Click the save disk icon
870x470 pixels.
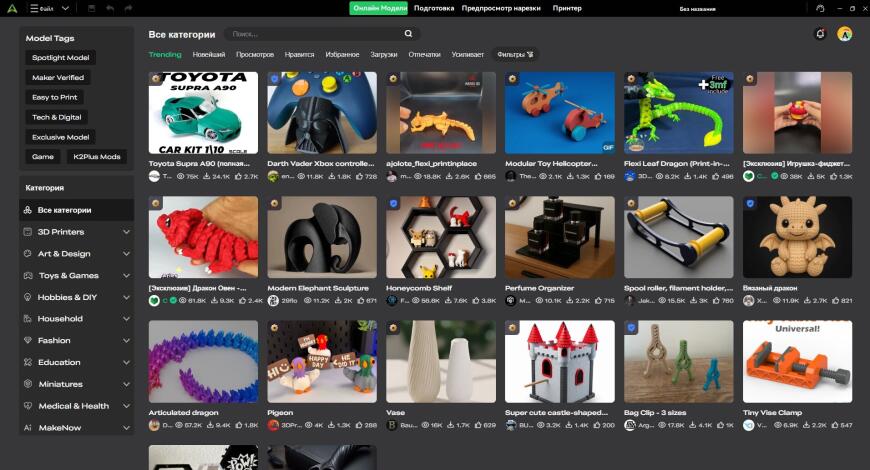tap(92, 8)
